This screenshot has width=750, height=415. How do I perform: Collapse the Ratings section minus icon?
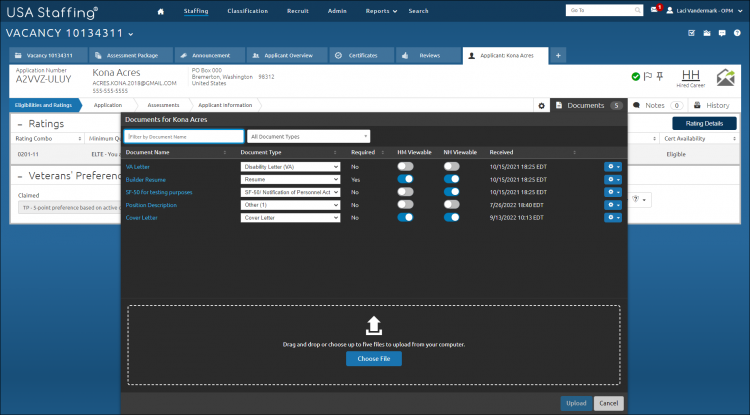(20, 124)
